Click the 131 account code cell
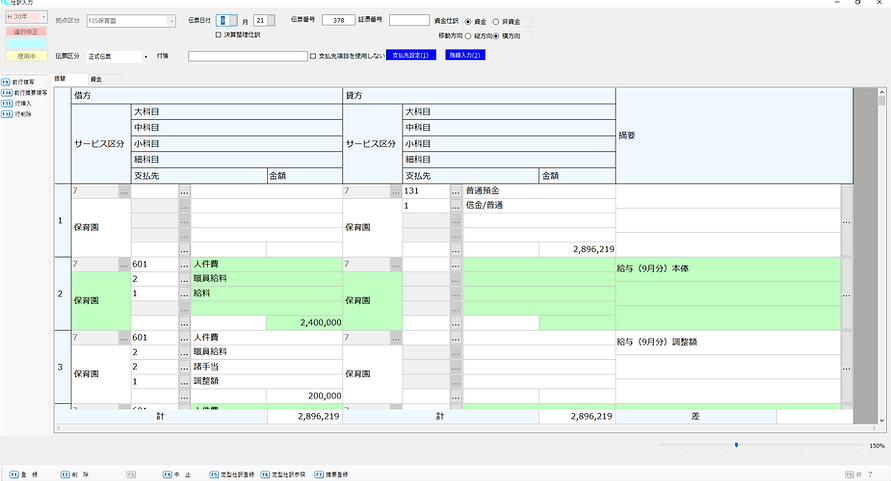 (426, 192)
